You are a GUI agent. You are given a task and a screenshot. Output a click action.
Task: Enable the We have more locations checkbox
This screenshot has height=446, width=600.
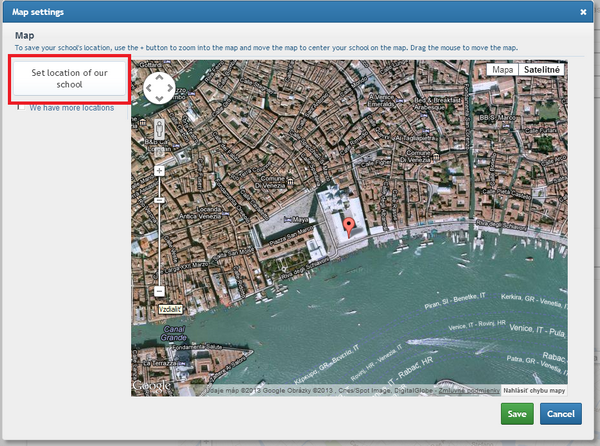22,108
